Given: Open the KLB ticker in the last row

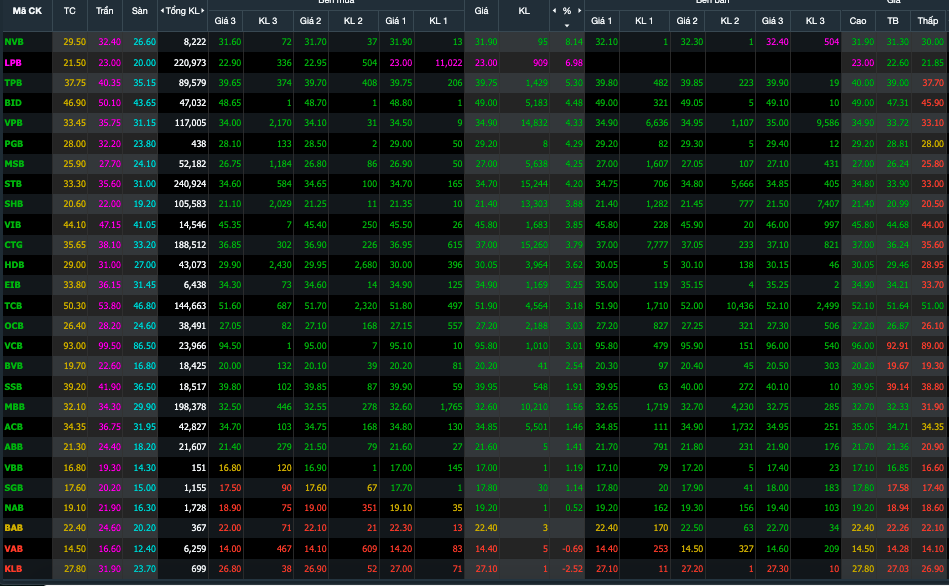Looking at the screenshot, I should 13,568.
